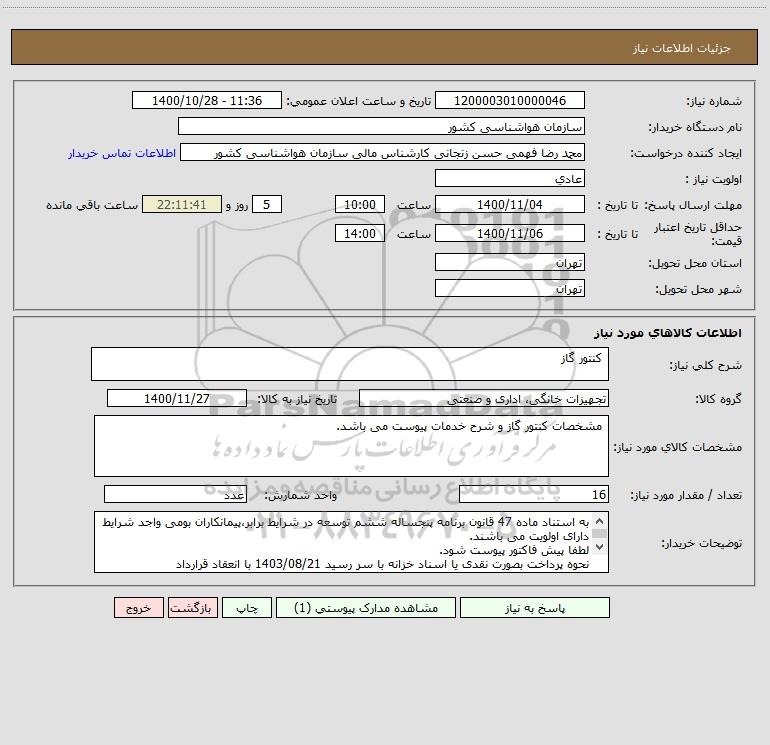Open 'اطلاعات تماس خریدار' link

click(x=122, y=153)
